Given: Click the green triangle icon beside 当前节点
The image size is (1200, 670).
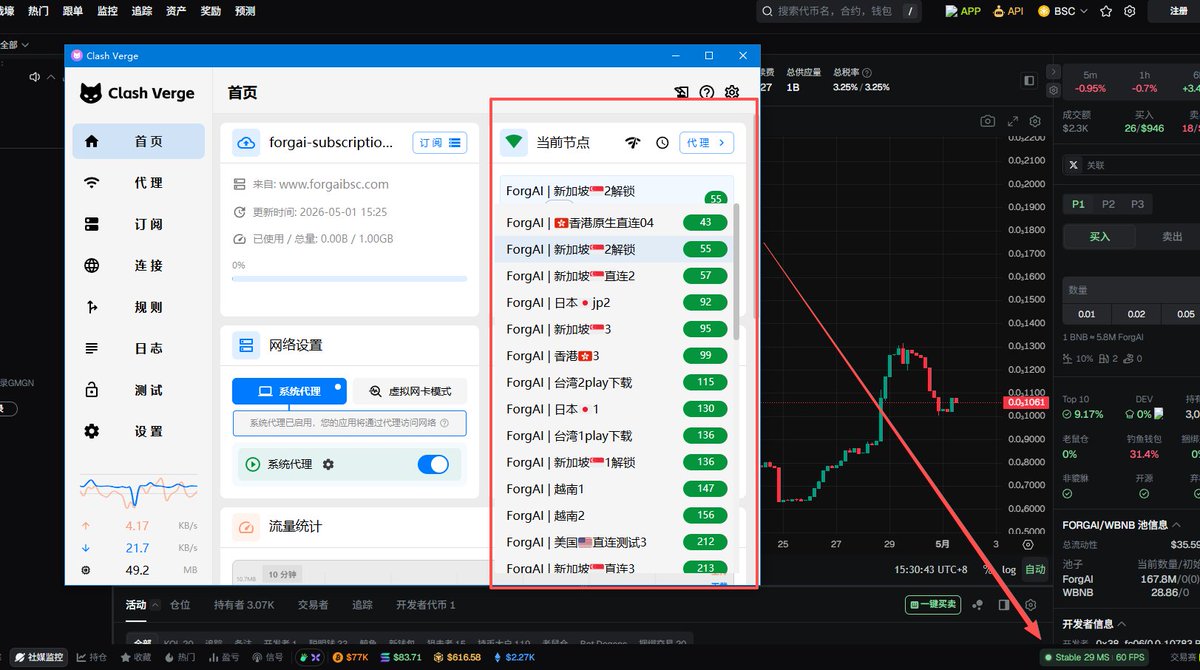Looking at the screenshot, I should 514,143.
